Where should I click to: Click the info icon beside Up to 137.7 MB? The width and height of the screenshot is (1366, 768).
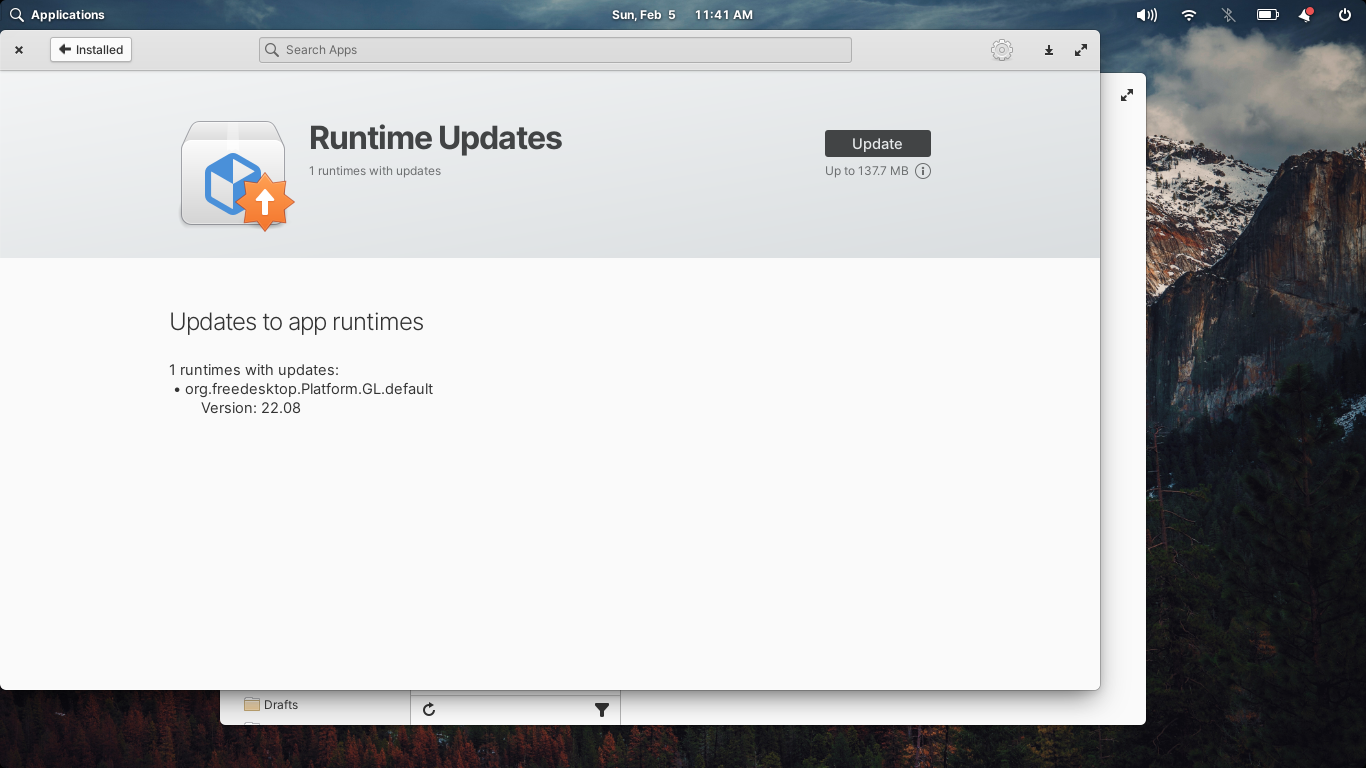point(922,171)
